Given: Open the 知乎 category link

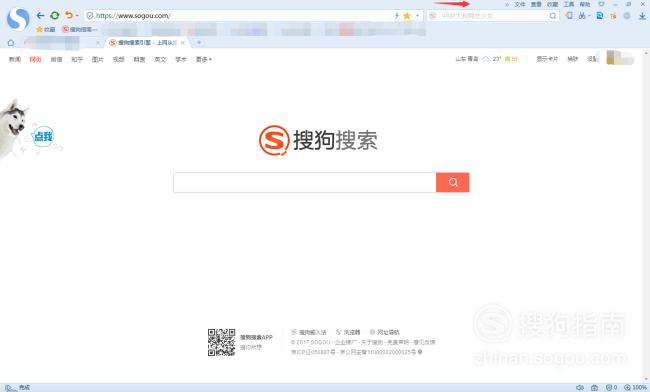Looking at the screenshot, I should (77, 59).
